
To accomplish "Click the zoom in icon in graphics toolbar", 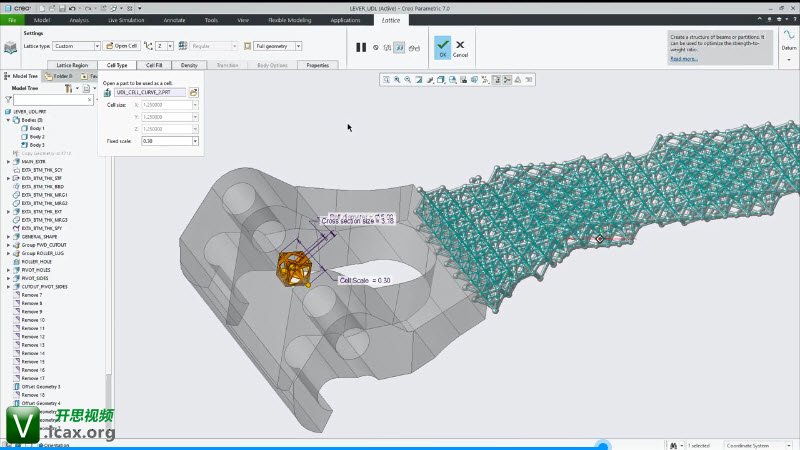I will click(x=397, y=79).
